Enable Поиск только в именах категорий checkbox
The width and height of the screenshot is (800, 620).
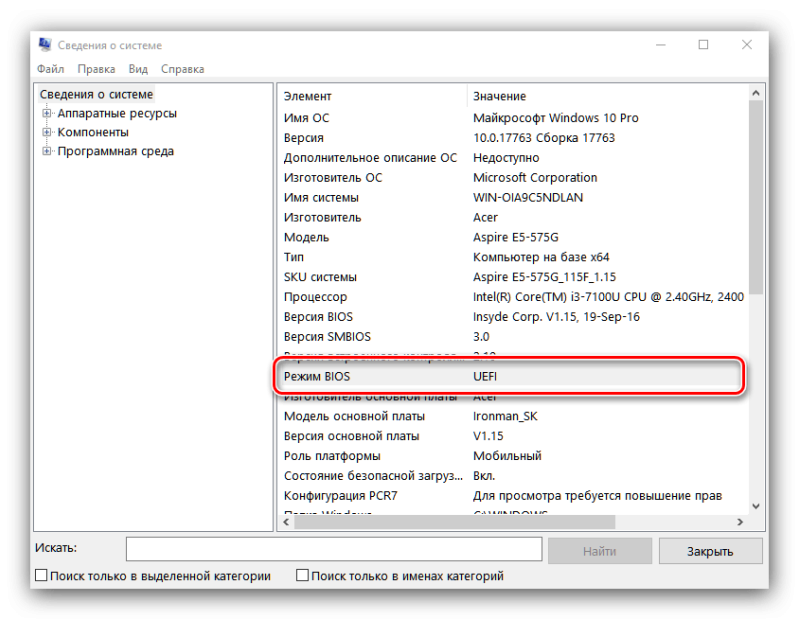coord(303,576)
